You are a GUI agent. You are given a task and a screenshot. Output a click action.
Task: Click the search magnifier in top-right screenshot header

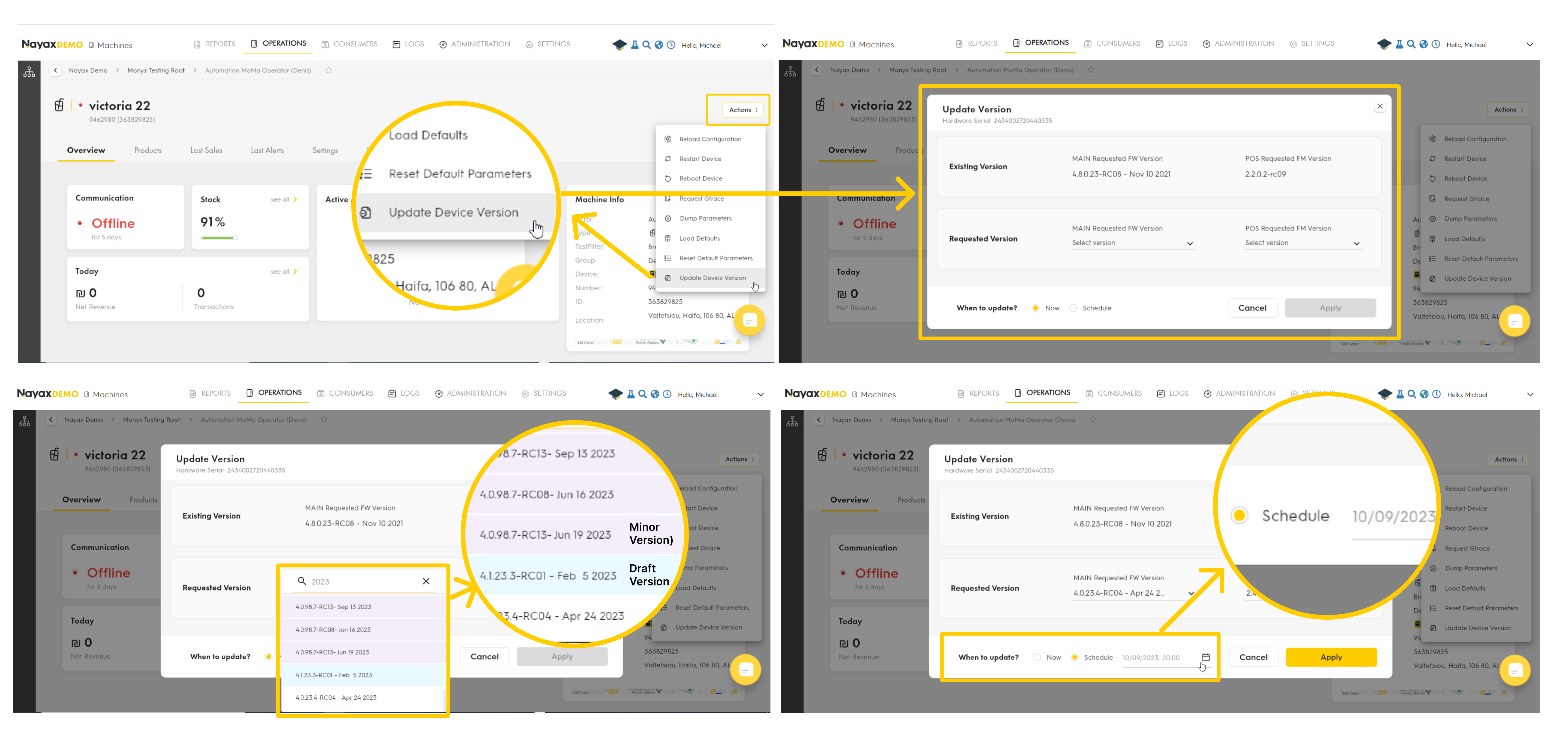[1411, 44]
